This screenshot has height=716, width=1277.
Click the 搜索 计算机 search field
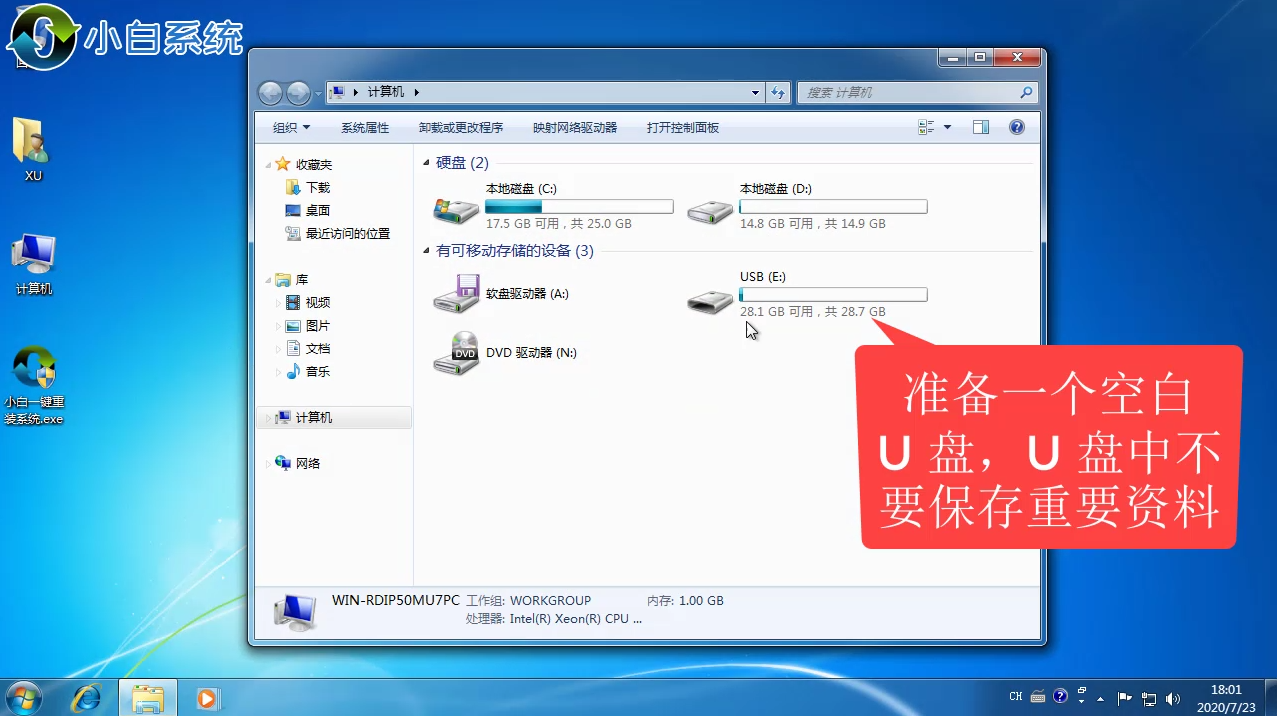coord(907,92)
